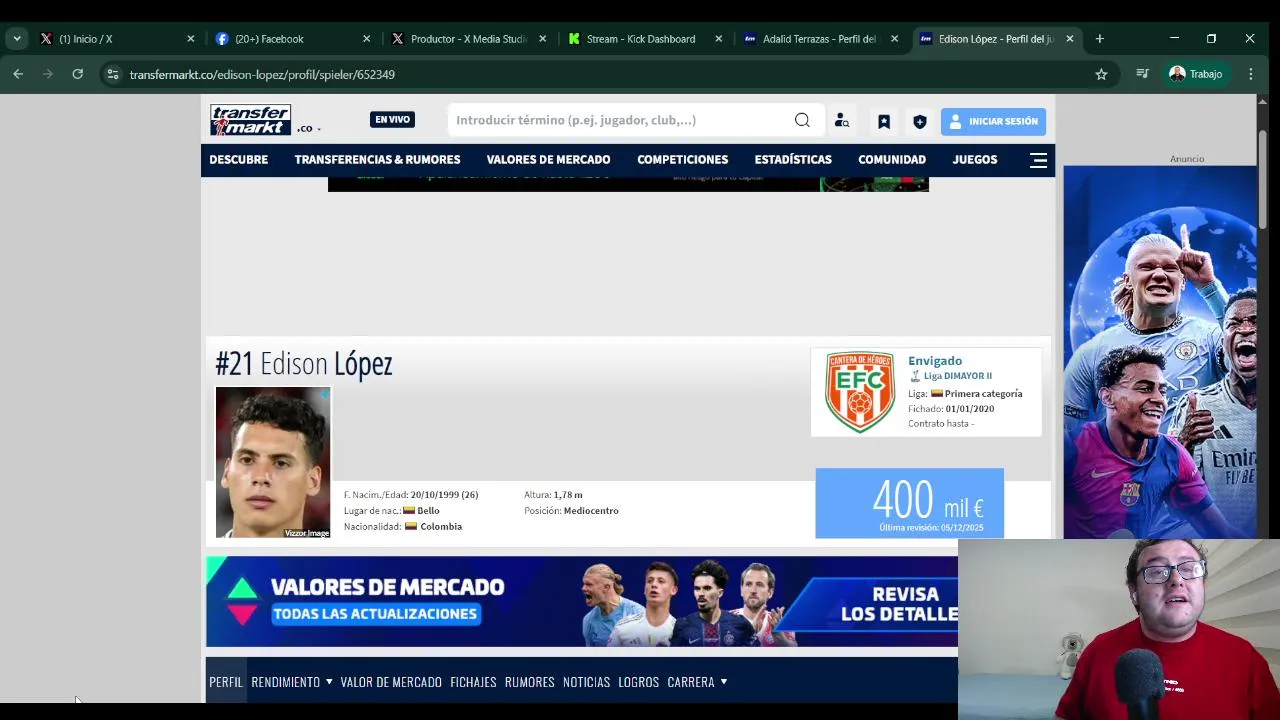Click the bookmark watchlist icon

(x=884, y=121)
